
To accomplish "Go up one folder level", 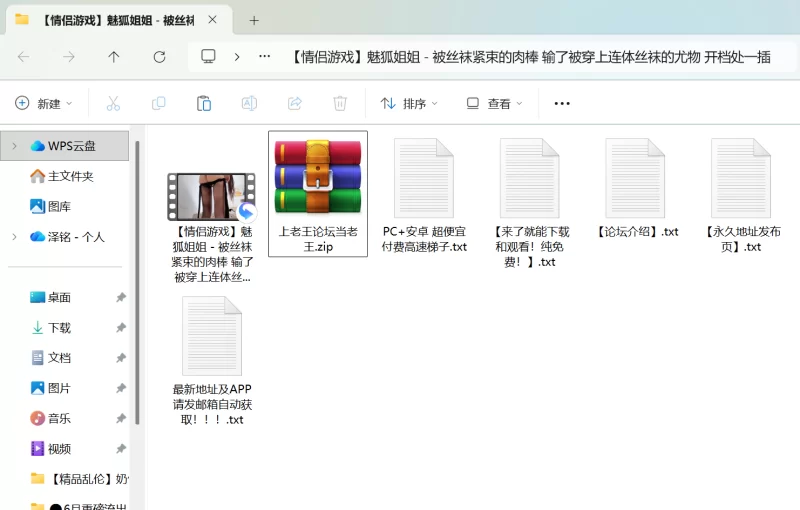I will [x=114, y=57].
